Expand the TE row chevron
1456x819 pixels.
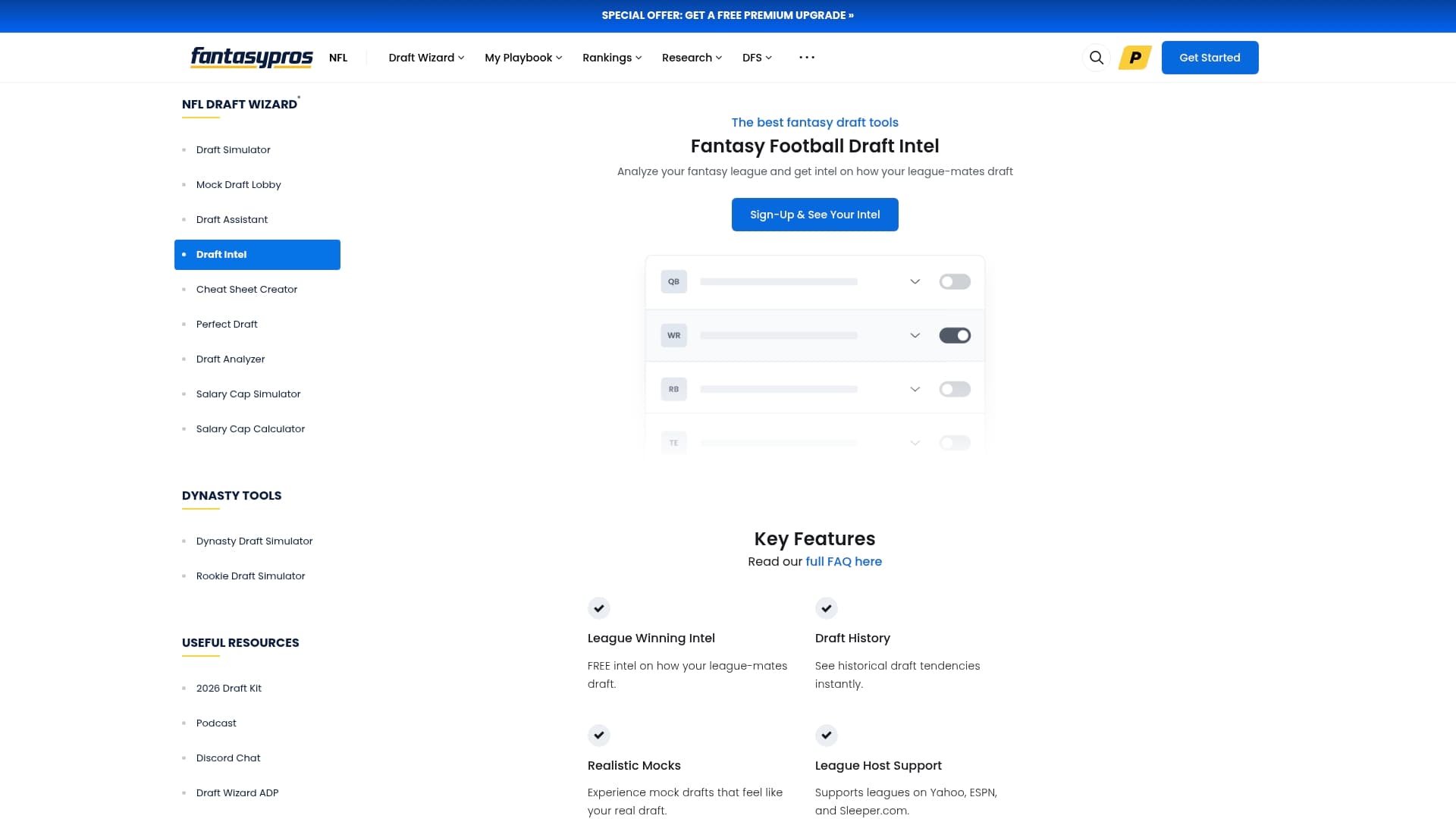point(915,443)
